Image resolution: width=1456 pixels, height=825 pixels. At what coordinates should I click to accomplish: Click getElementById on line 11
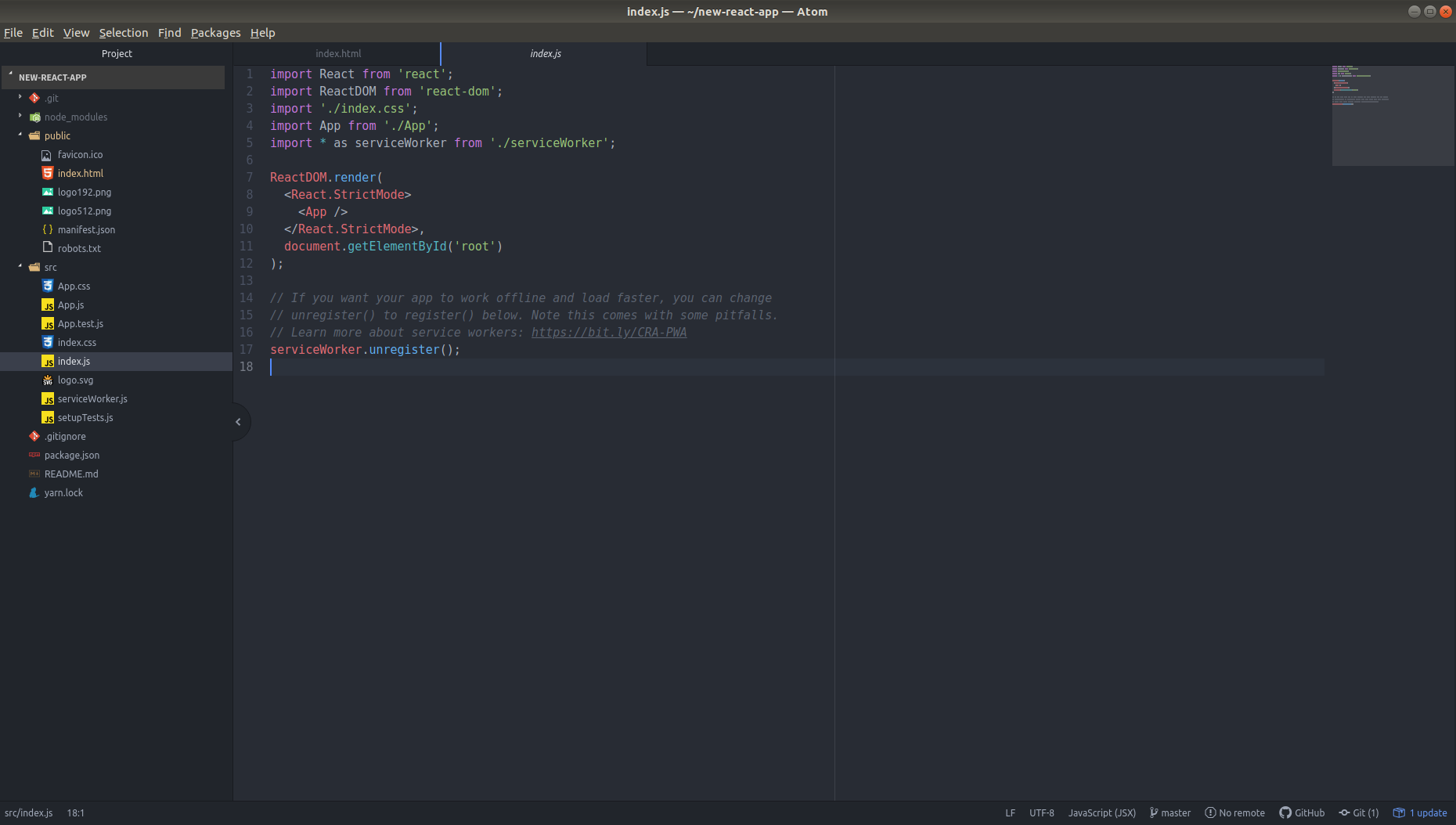point(397,247)
